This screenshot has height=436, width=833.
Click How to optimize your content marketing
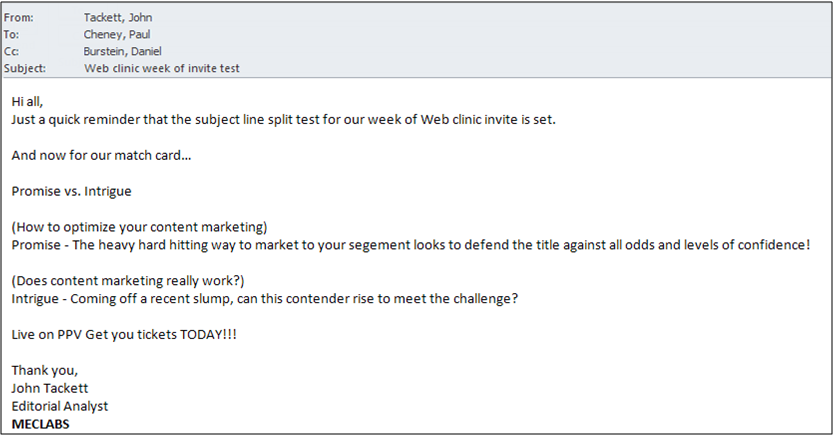pos(139,227)
